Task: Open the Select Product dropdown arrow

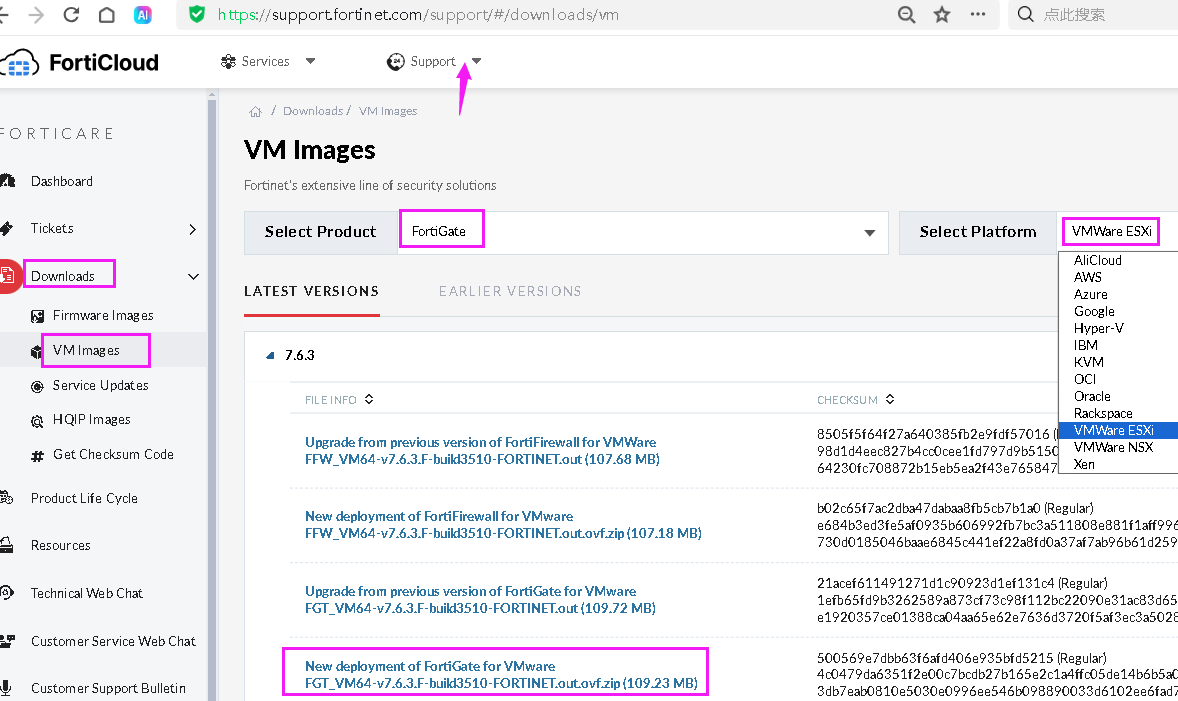Action: point(869,233)
